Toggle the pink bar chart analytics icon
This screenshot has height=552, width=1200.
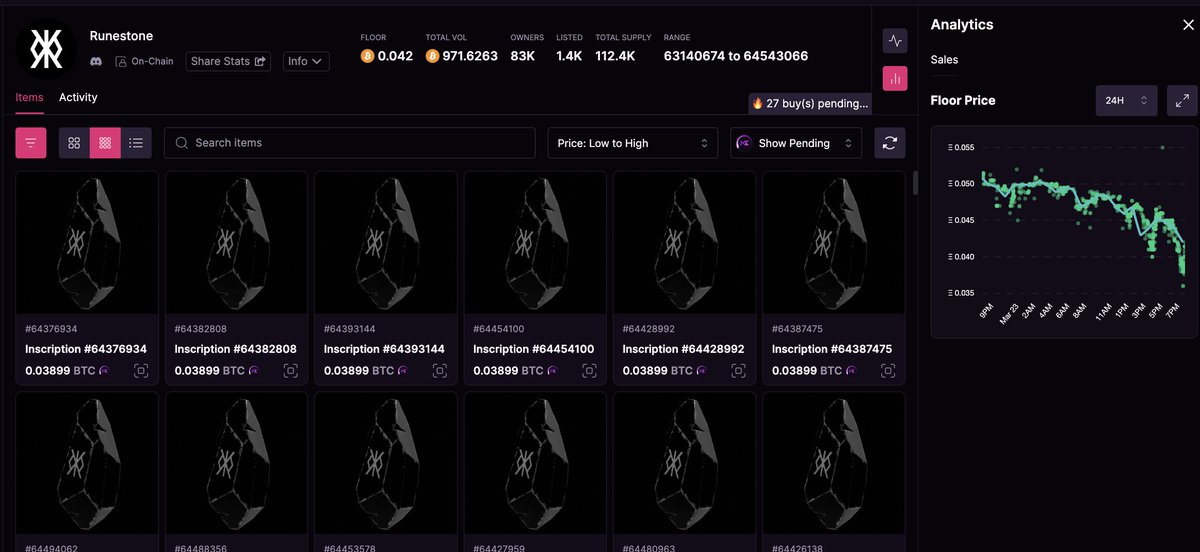pyautogui.click(x=895, y=78)
